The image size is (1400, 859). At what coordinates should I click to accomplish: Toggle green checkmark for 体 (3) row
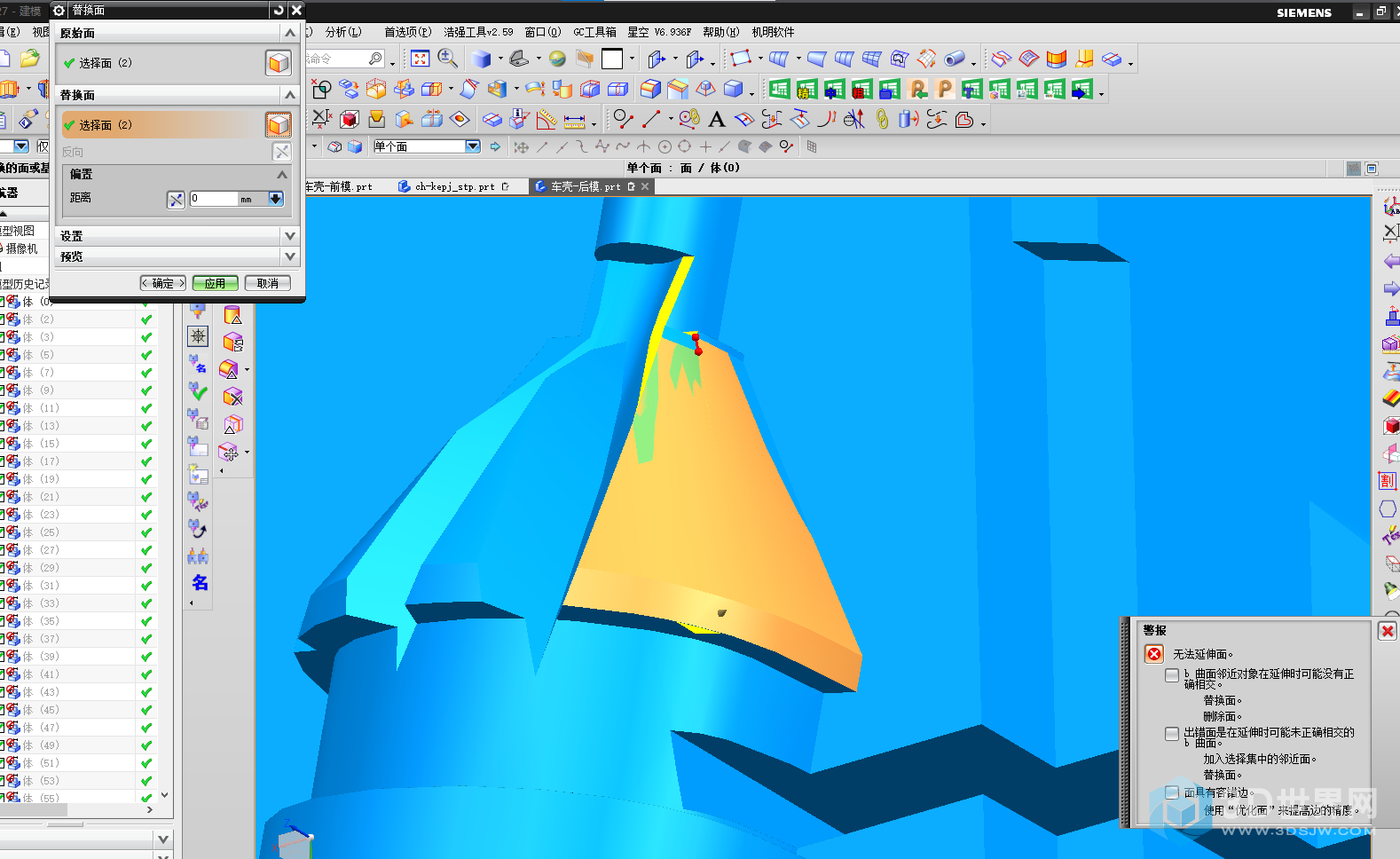146,337
